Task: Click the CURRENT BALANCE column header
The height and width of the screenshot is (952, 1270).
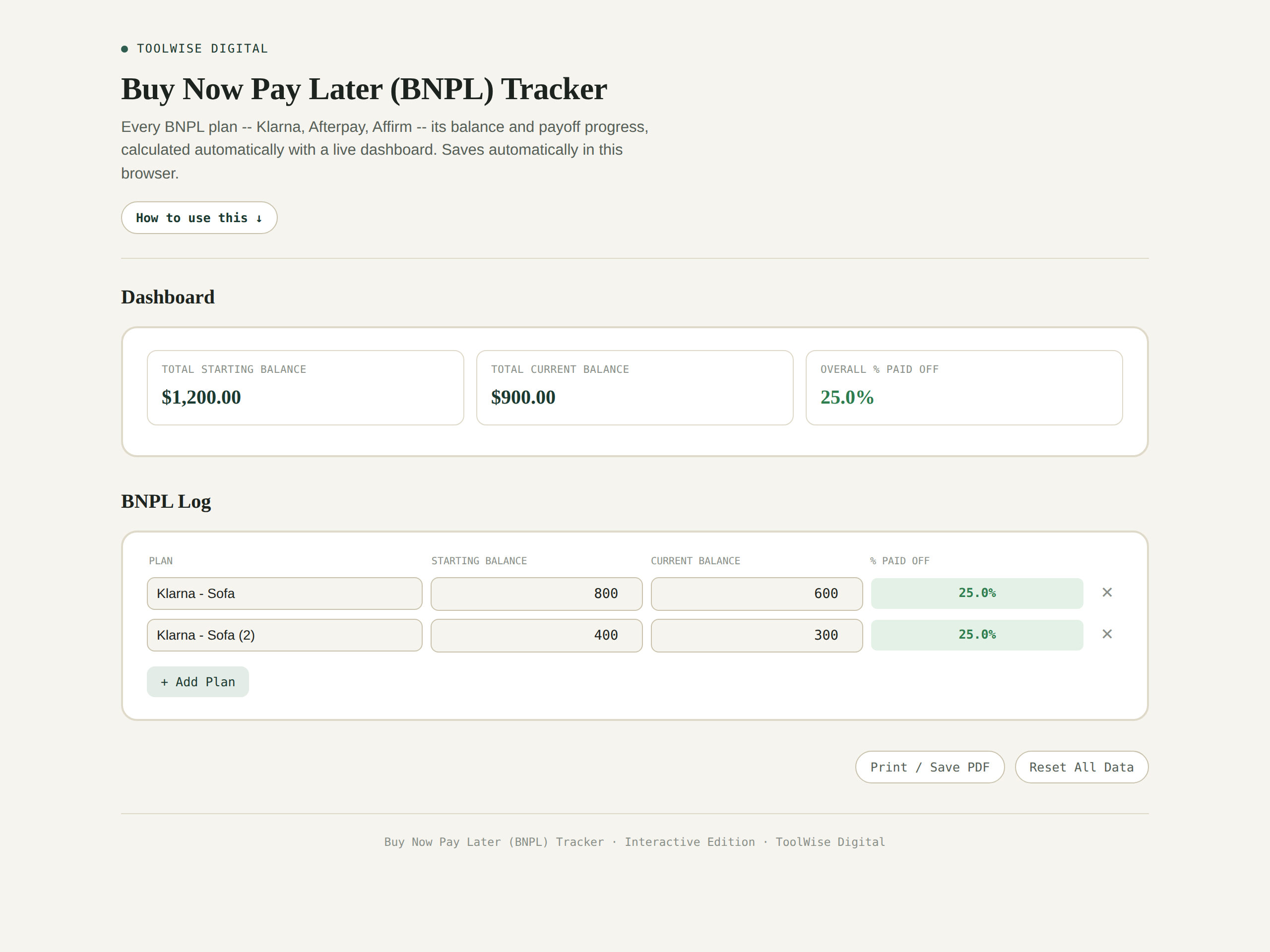Action: tap(696, 561)
